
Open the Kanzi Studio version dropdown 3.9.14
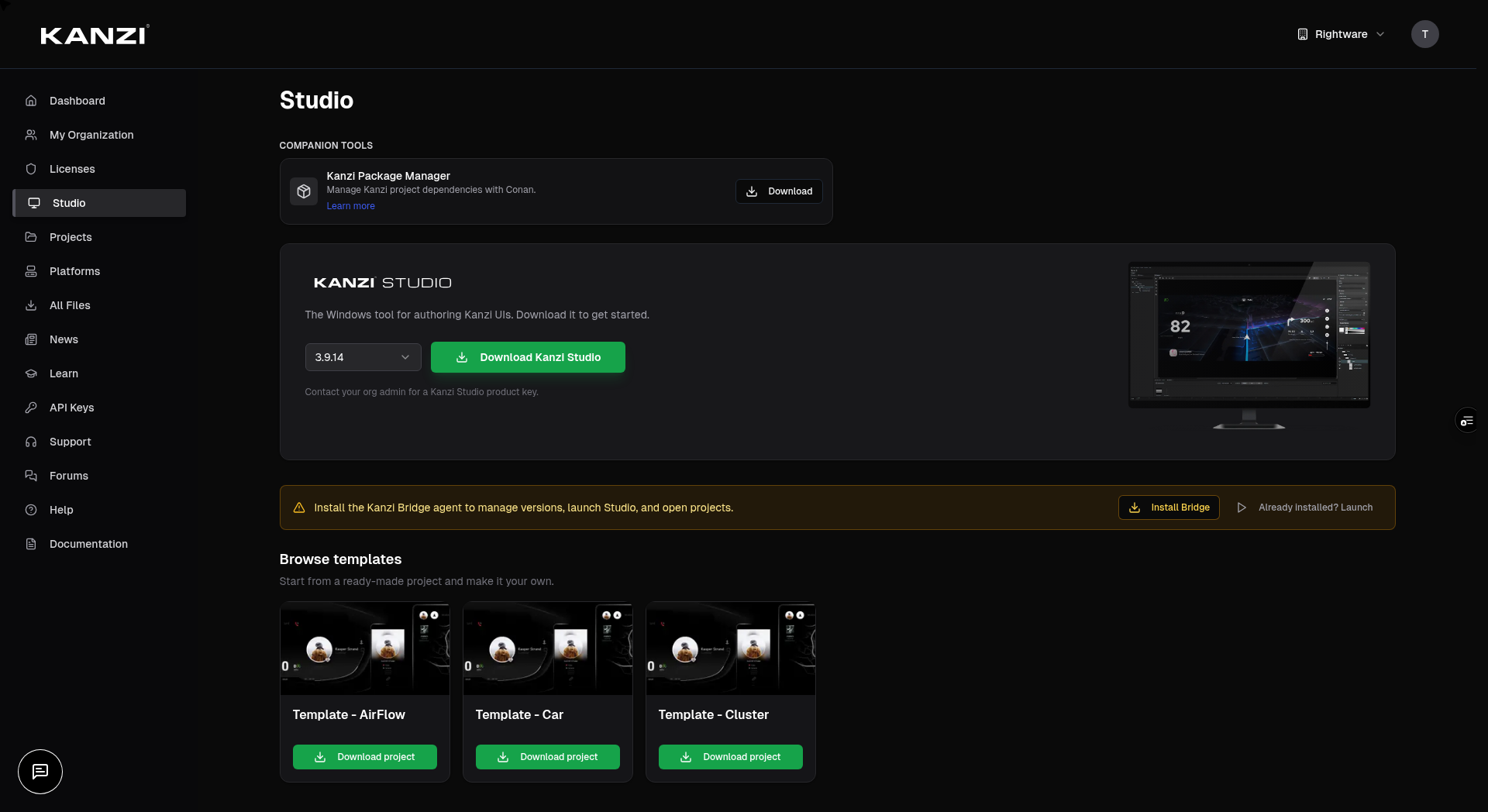[x=363, y=357]
